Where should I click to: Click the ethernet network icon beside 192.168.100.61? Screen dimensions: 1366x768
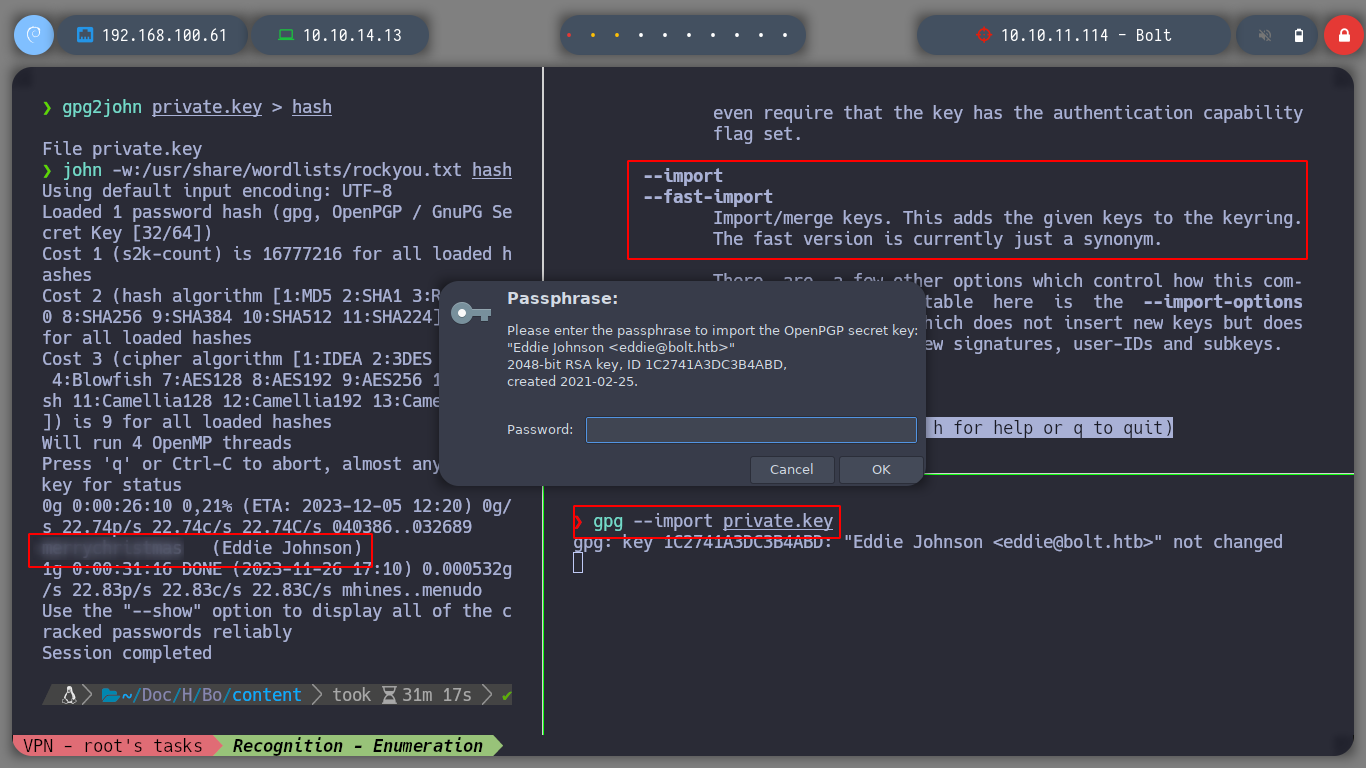85,35
